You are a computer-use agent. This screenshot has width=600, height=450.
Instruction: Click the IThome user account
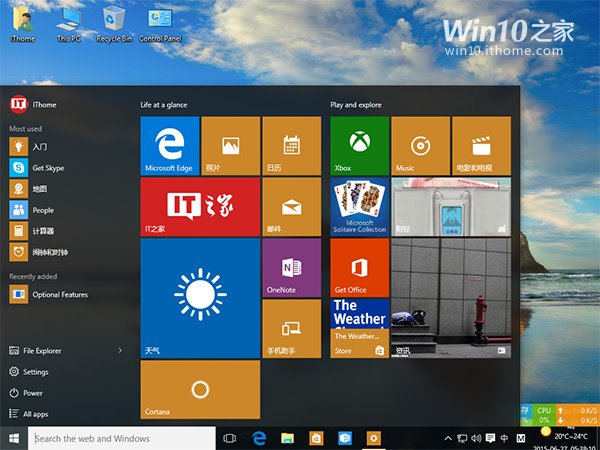(33, 104)
